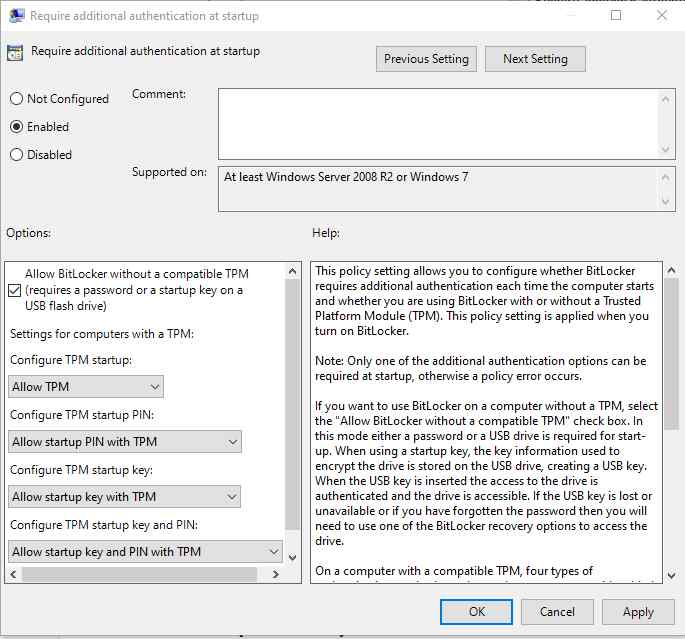Open the TPM startup key and PIN dropdown

click(x=145, y=552)
